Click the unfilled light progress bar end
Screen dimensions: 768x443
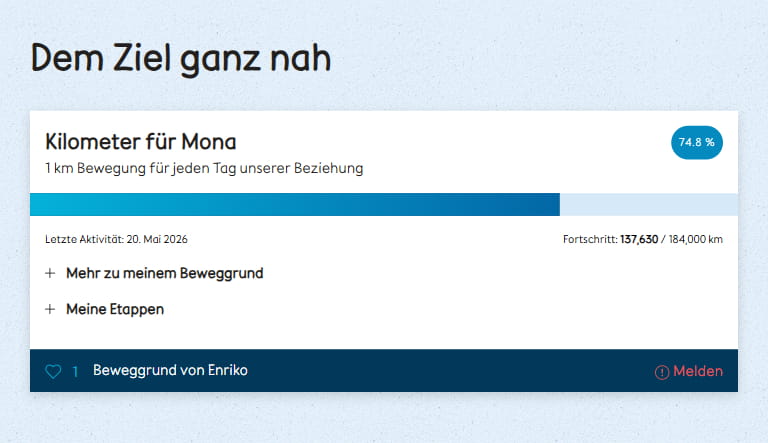tap(649, 204)
